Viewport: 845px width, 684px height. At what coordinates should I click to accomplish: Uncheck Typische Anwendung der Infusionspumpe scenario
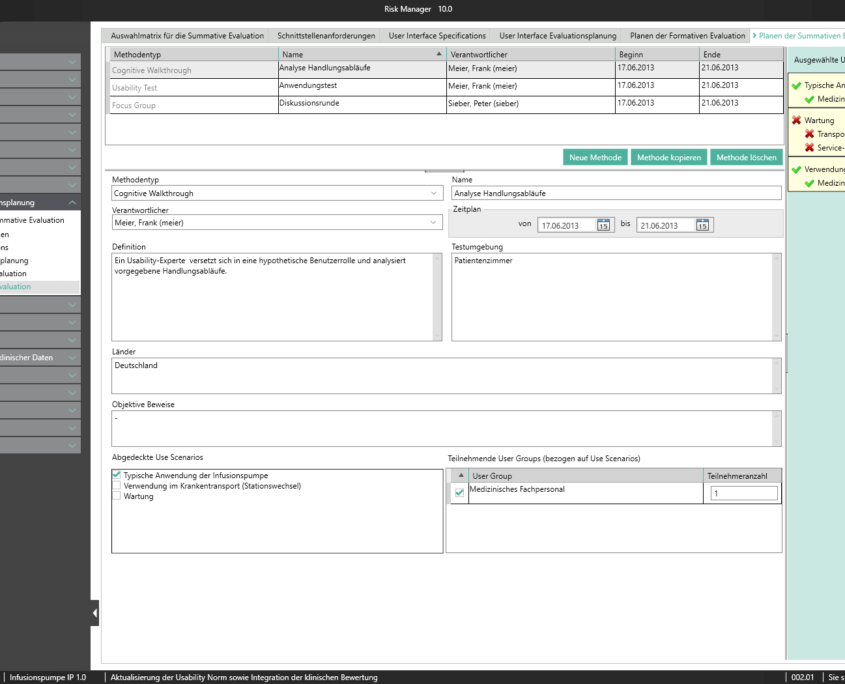[x=117, y=475]
